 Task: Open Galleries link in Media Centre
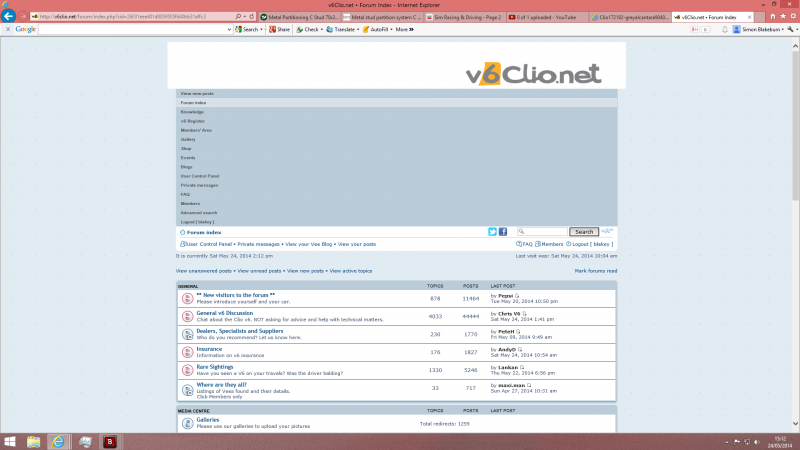point(208,420)
